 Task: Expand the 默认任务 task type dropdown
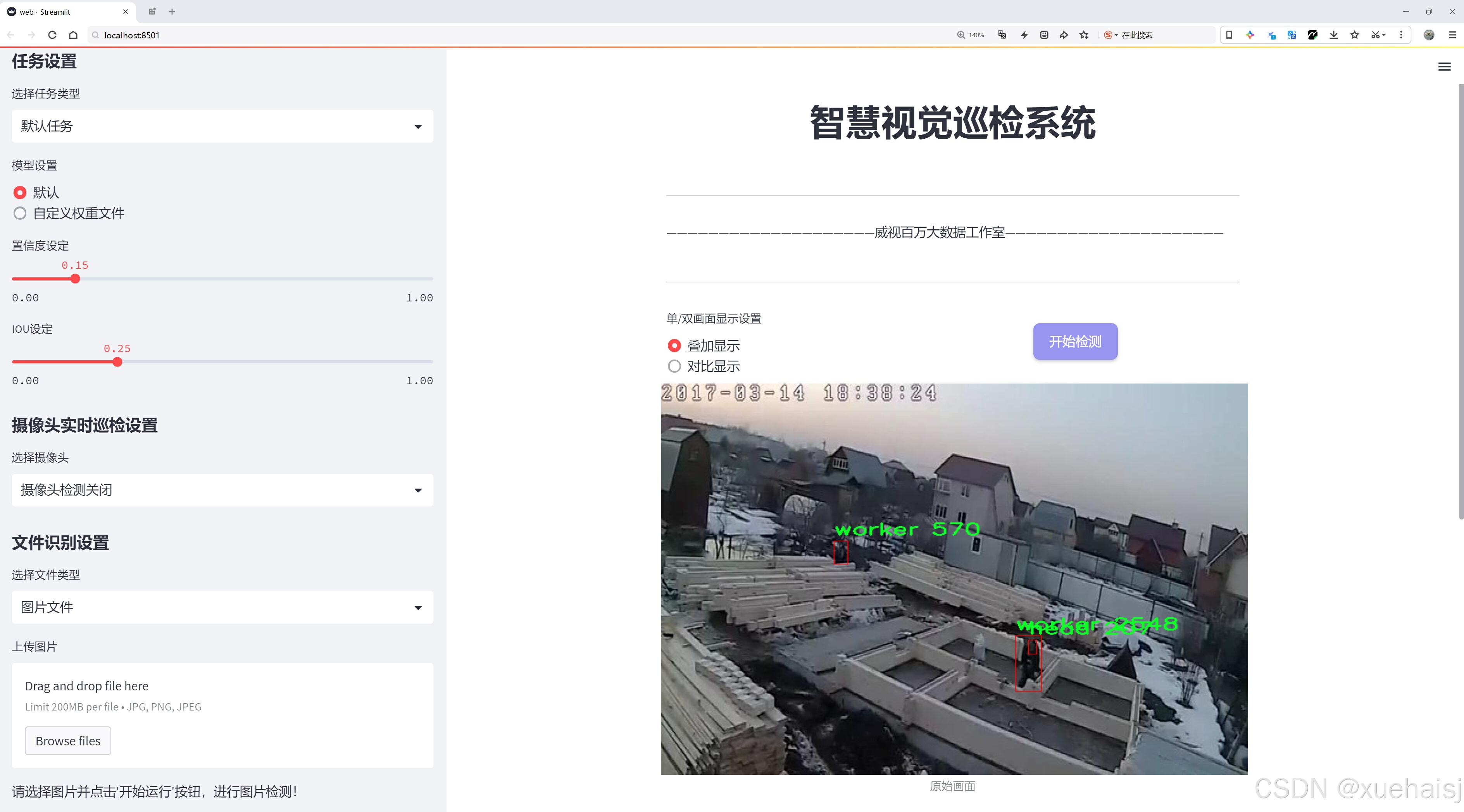point(222,126)
